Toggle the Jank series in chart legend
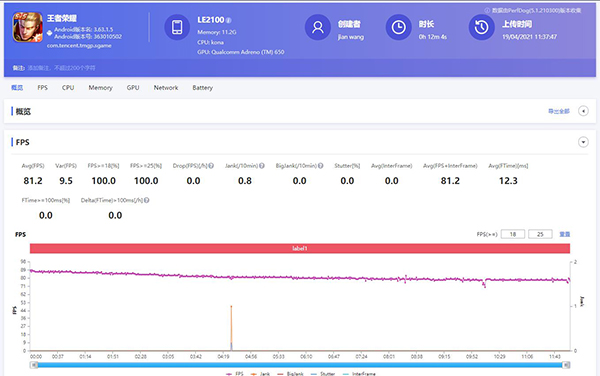 [260, 374]
